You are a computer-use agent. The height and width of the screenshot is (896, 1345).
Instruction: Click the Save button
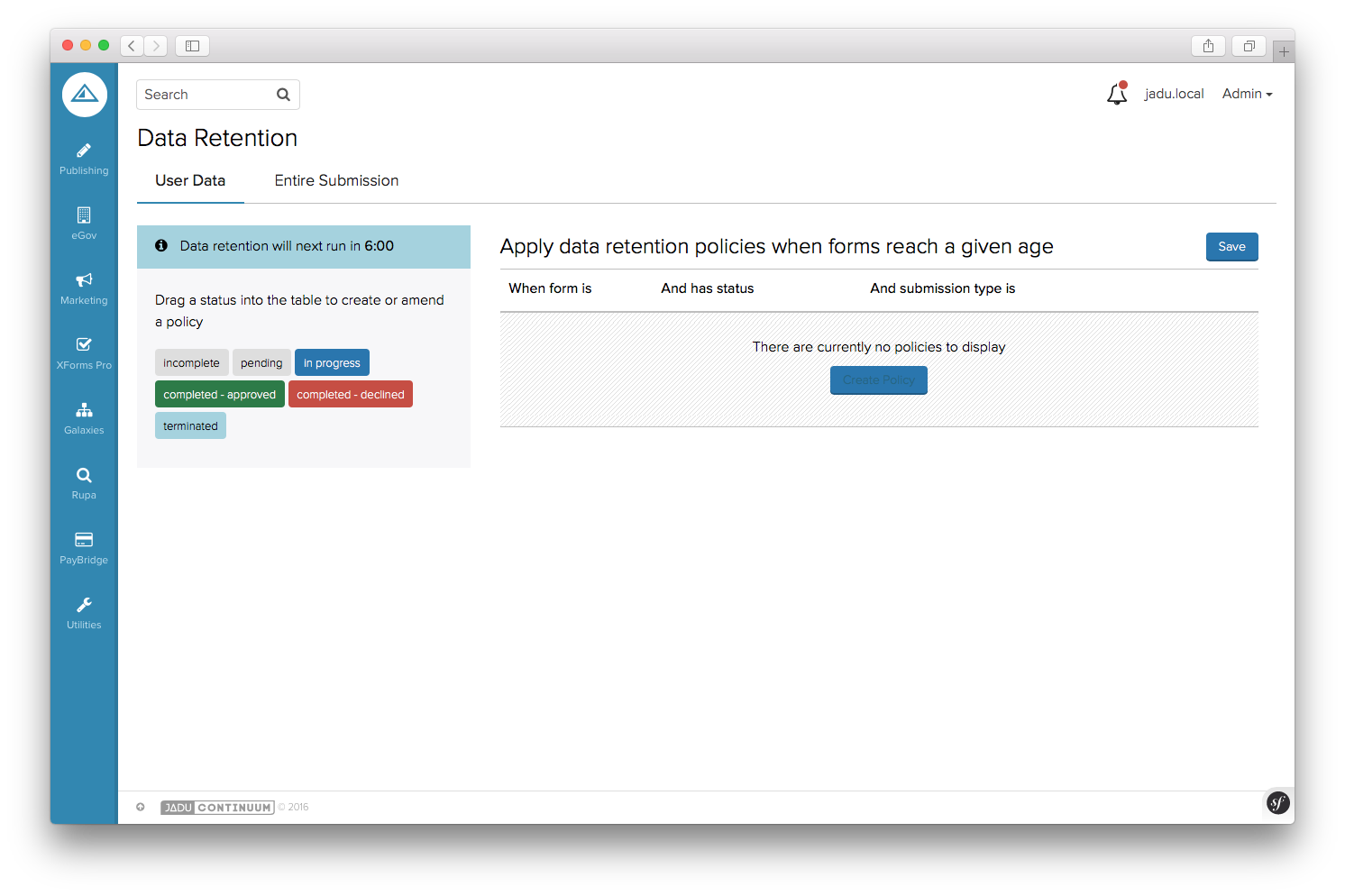[1231, 247]
